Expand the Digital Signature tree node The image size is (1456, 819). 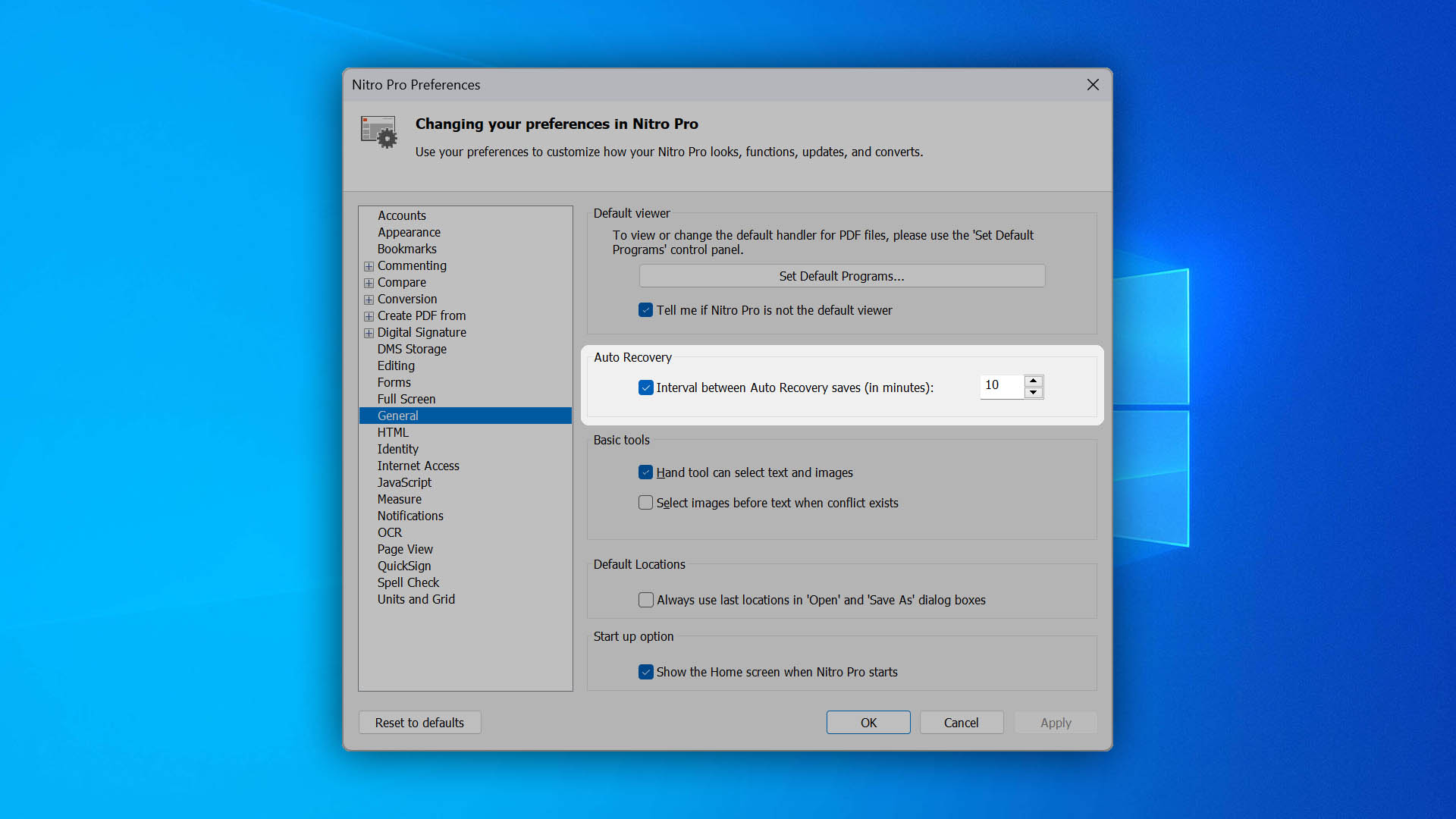pyautogui.click(x=369, y=333)
